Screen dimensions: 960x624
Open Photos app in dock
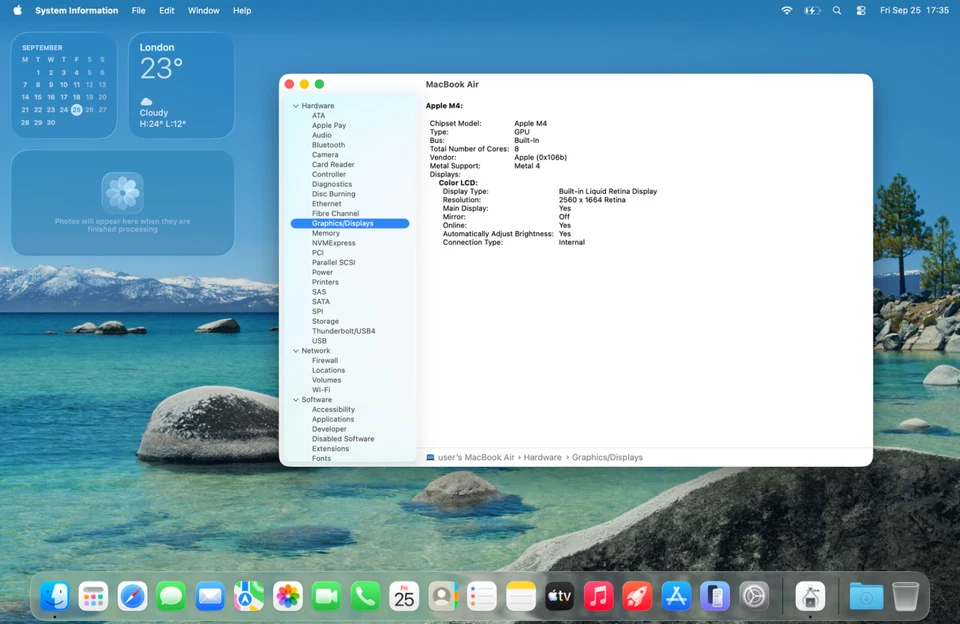coord(288,596)
